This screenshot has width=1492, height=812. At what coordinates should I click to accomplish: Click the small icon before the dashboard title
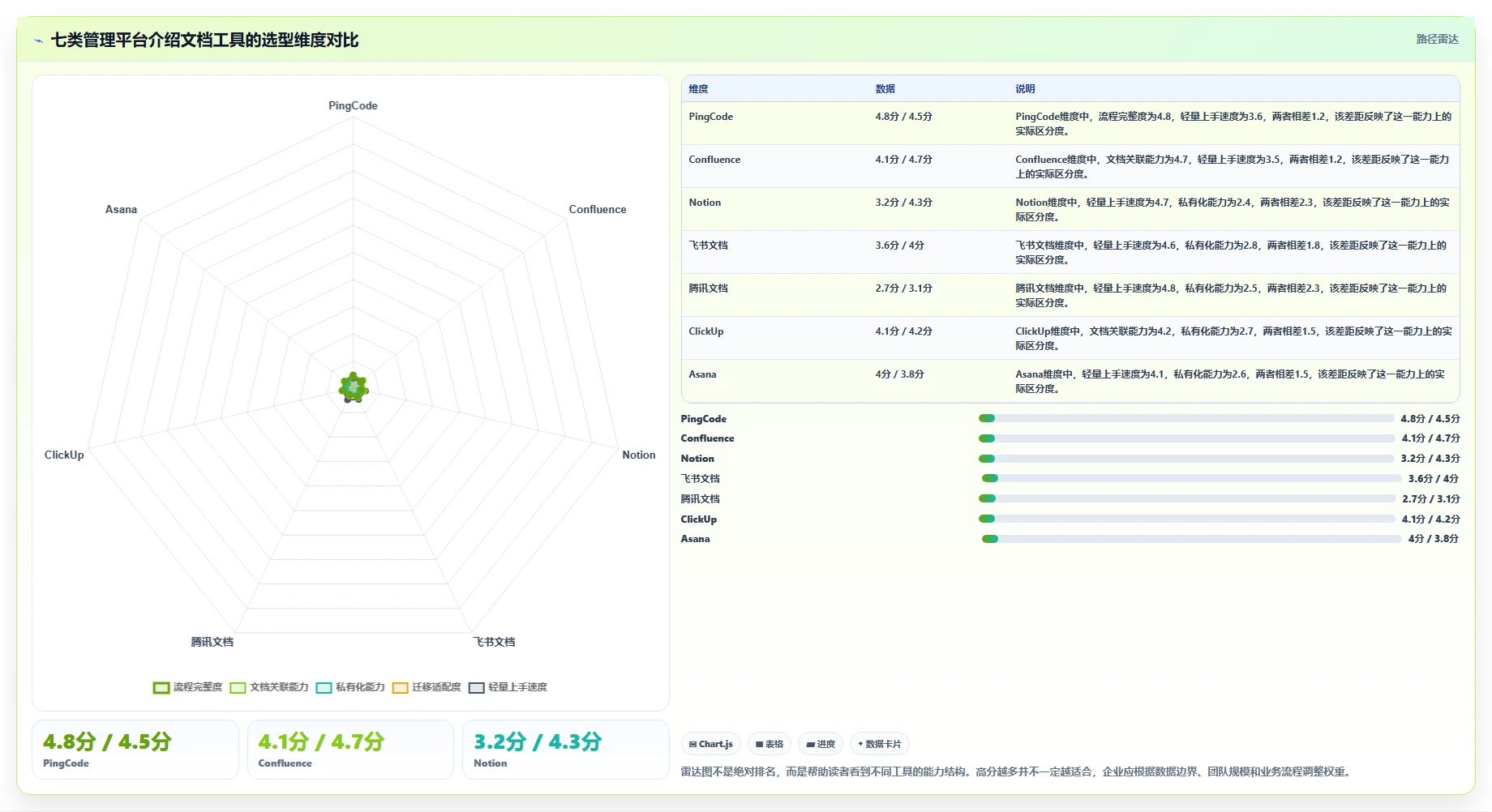38,41
